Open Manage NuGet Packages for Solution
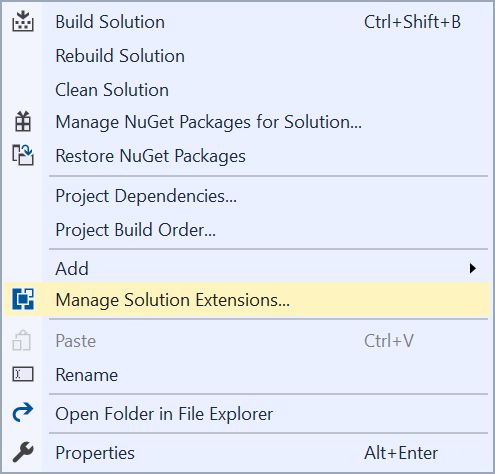Image resolution: width=495 pixels, height=474 pixels. pos(247,122)
